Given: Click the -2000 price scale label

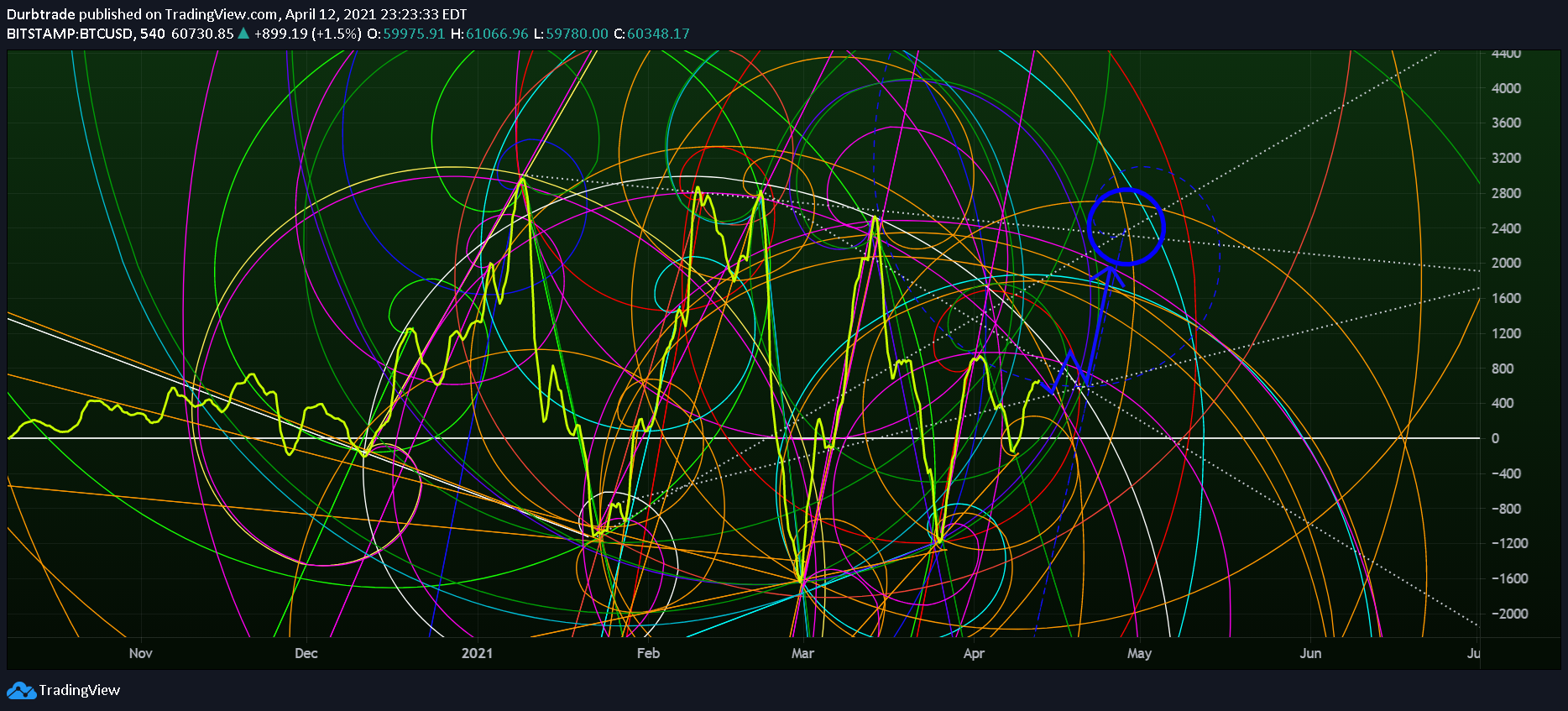Looking at the screenshot, I should coord(1509,614).
